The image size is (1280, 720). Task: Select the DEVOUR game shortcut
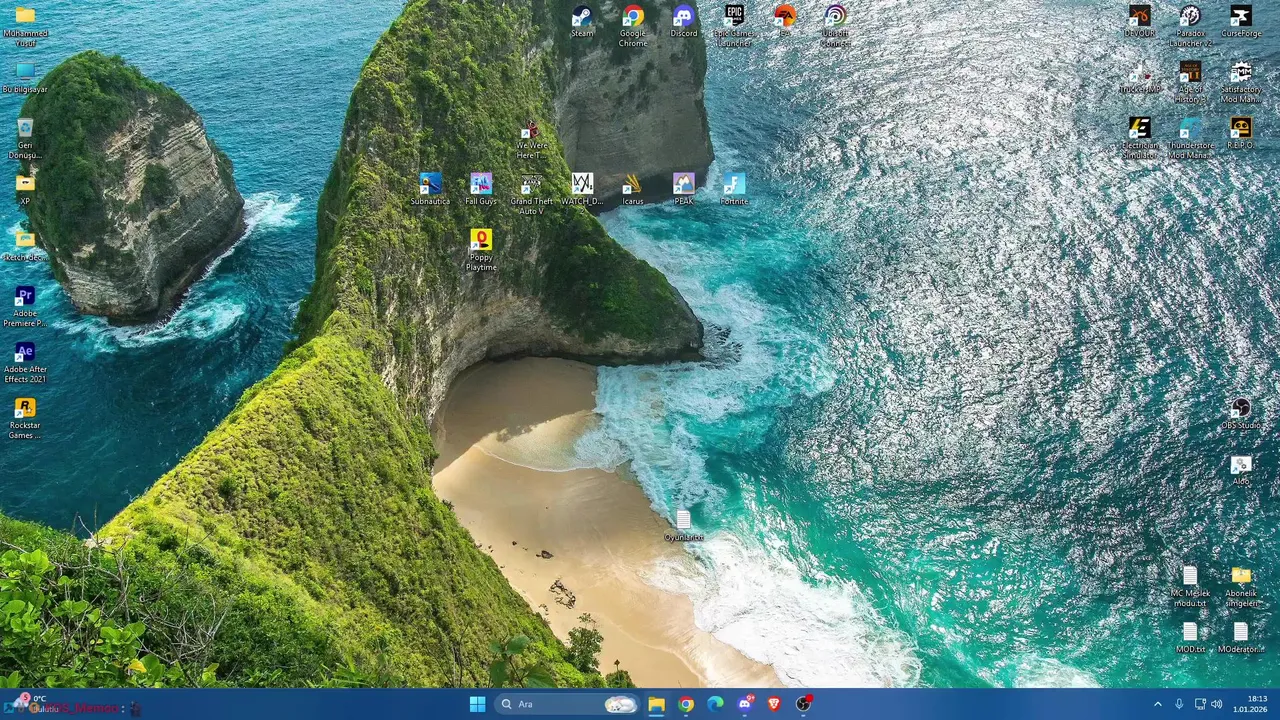click(x=1139, y=22)
